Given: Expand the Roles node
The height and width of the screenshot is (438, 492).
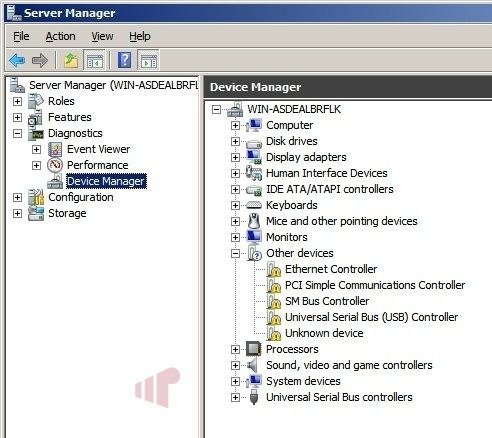Looking at the screenshot, I should (x=17, y=101).
